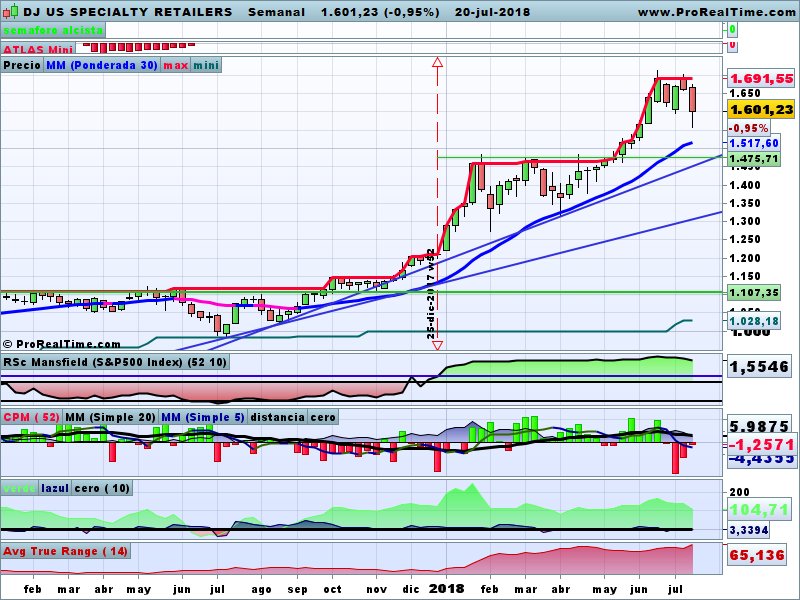This screenshot has width=800, height=600.
Task: Click the value label 3,3394
Action: (749, 530)
